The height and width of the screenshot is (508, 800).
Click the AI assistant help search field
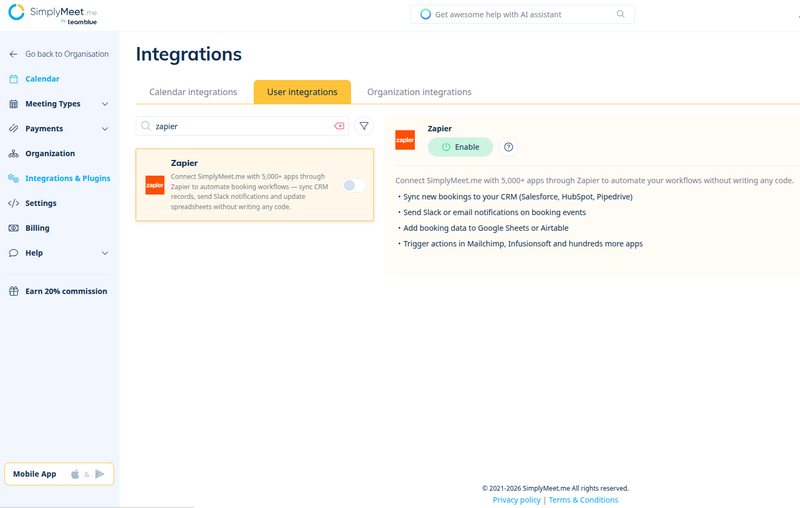(x=522, y=14)
